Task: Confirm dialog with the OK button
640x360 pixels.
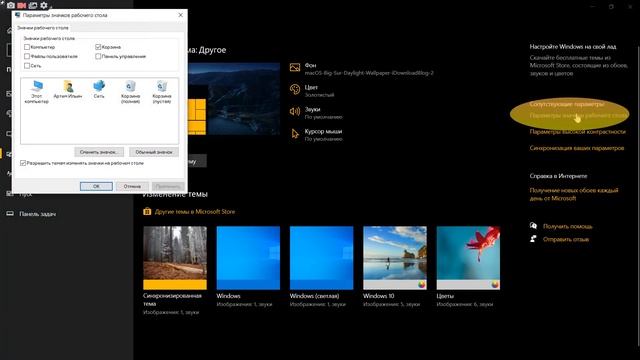Action: (x=96, y=186)
